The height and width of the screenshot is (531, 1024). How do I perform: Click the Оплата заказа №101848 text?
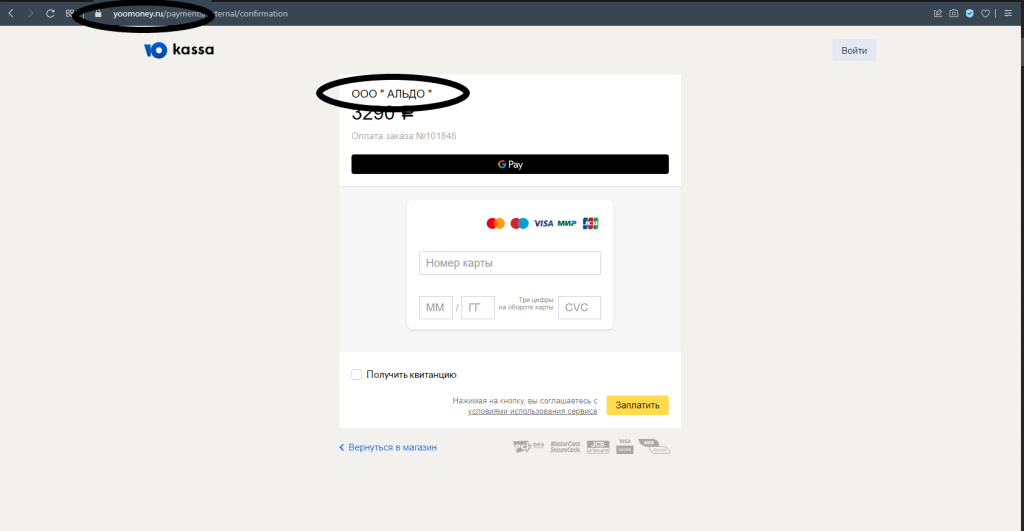point(404,136)
